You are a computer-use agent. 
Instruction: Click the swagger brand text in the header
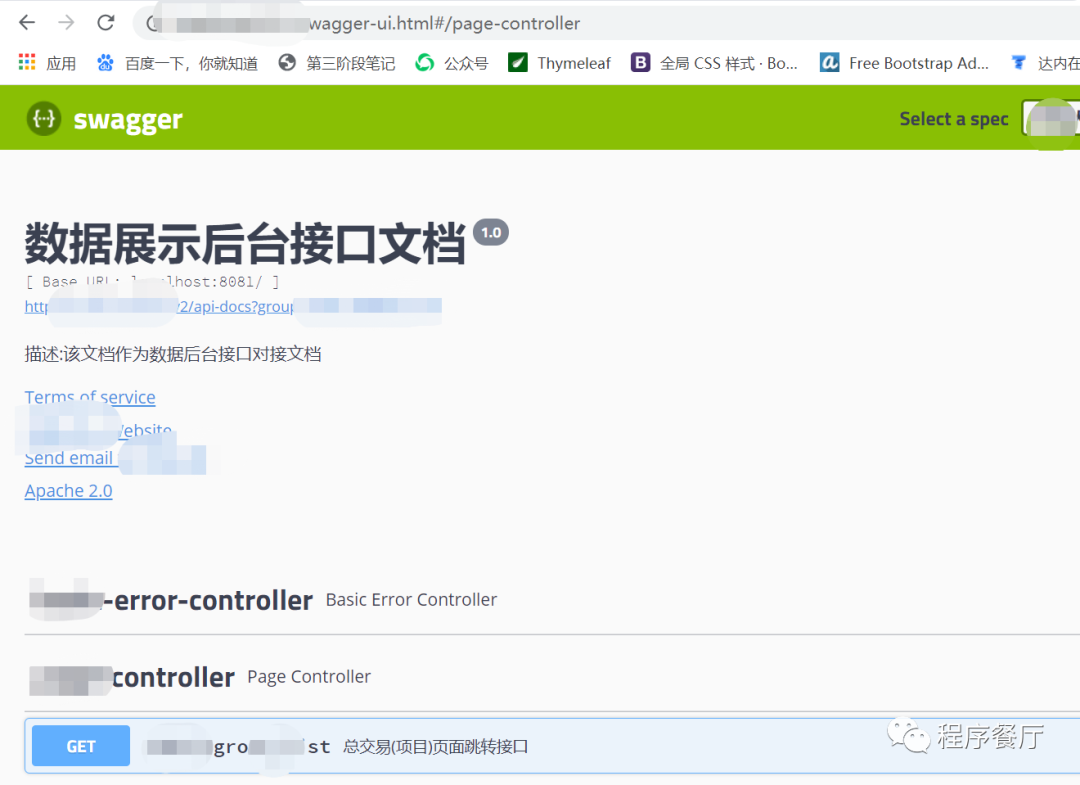(x=128, y=120)
